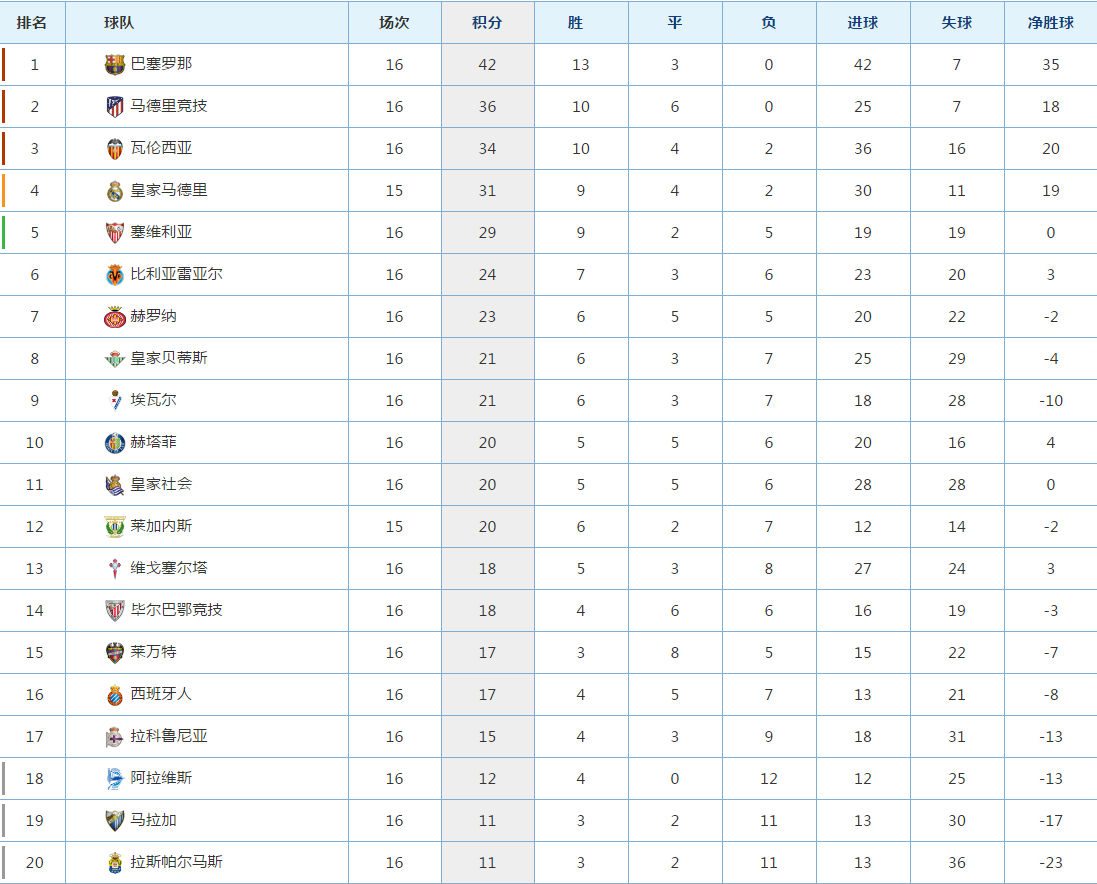Open team link 赫塔菲
Image resolution: width=1097 pixels, height=884 pixels.
pos(153,442)
